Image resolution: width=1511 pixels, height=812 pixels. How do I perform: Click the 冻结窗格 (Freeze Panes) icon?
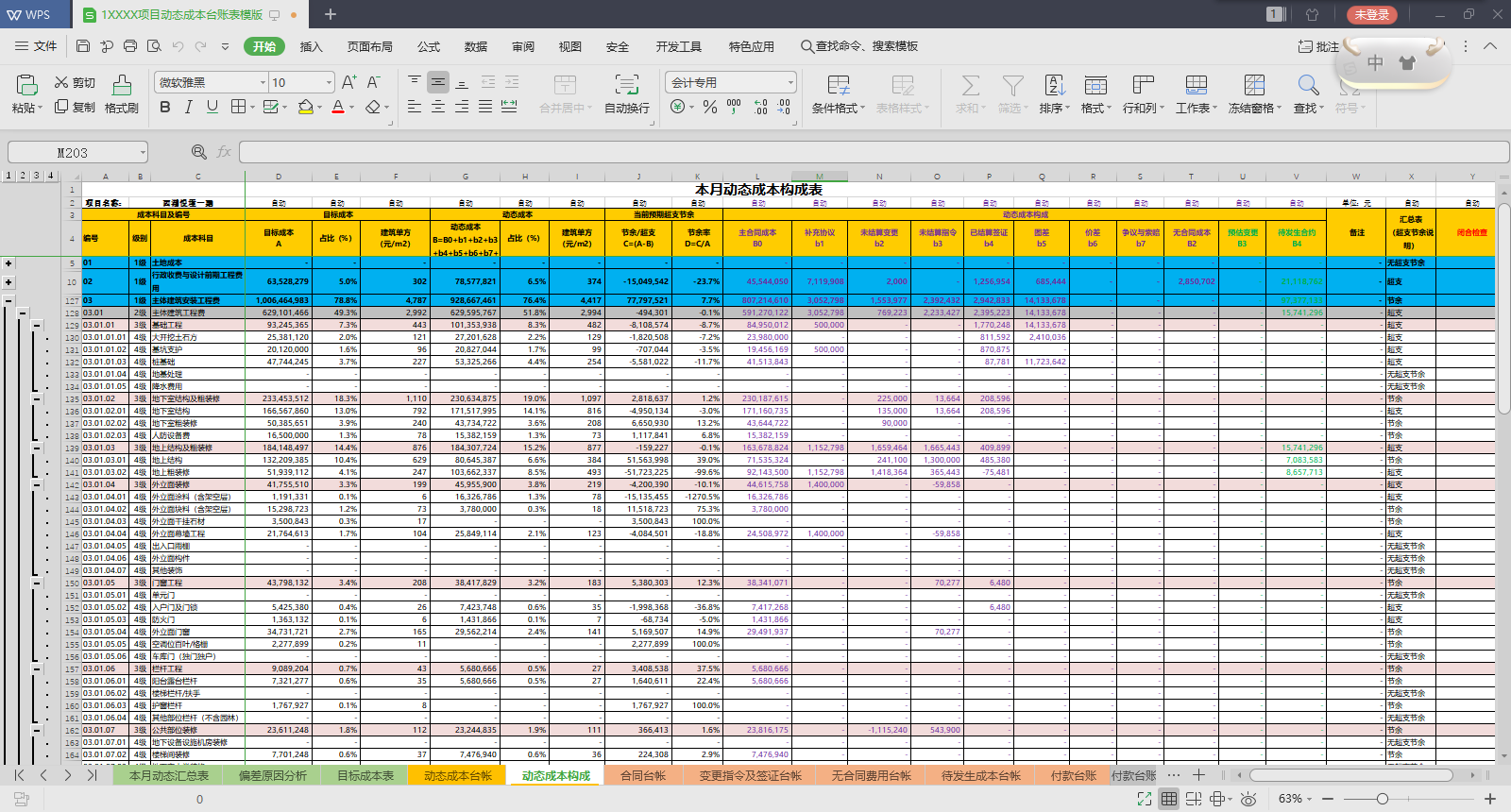1254,86
